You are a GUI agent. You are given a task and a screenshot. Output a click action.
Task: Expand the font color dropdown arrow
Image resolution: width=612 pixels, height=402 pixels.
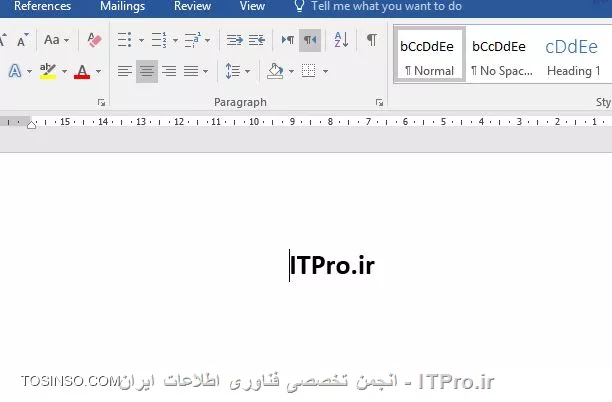click(98, 71)
